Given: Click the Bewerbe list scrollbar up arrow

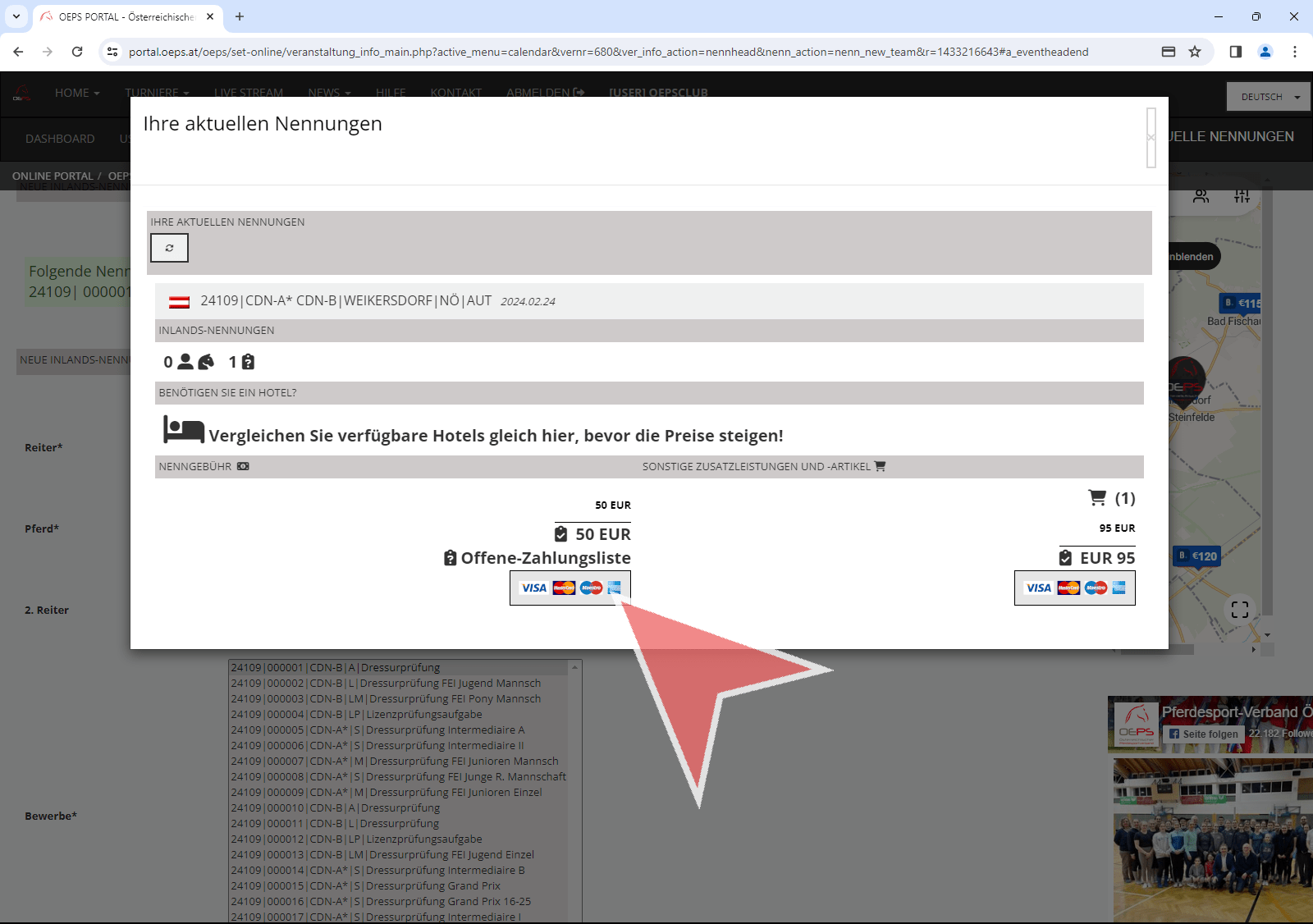Looking at the screenshot, I should point(574,667).
